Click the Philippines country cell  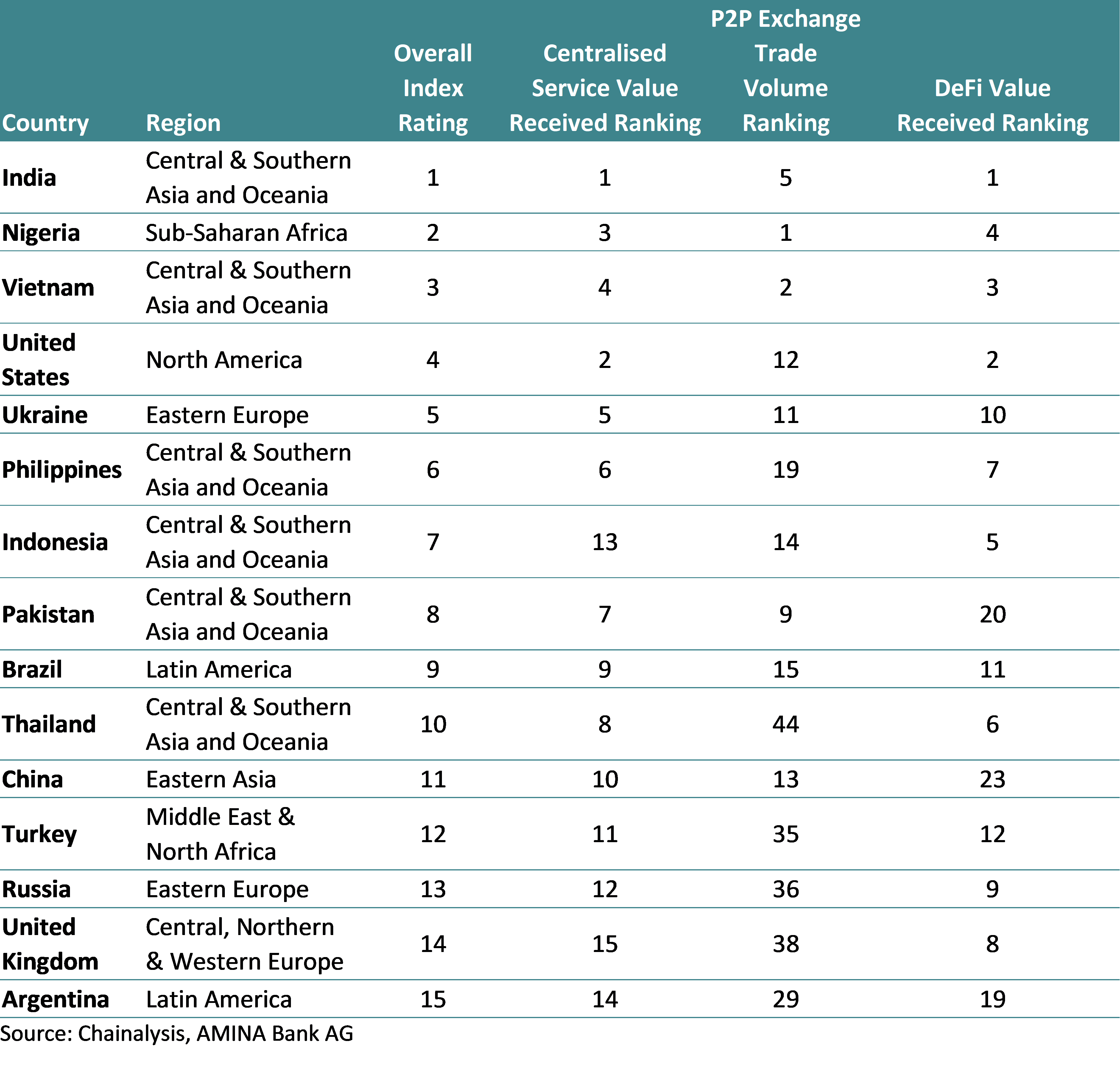[62, 469]
